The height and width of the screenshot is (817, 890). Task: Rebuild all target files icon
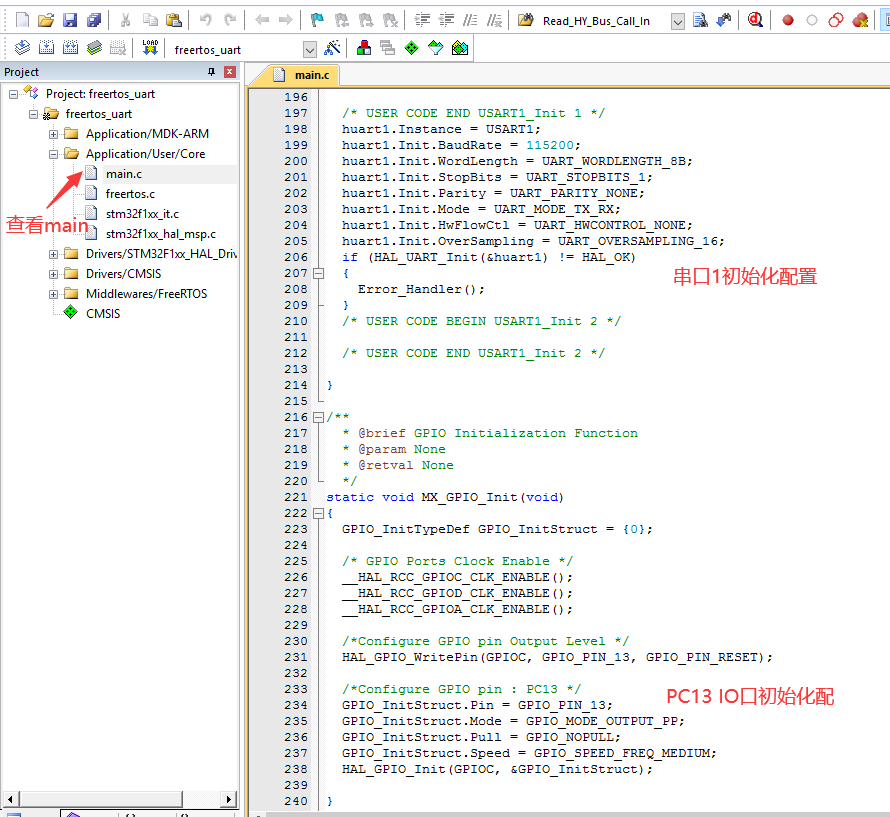tap(70, 48)
